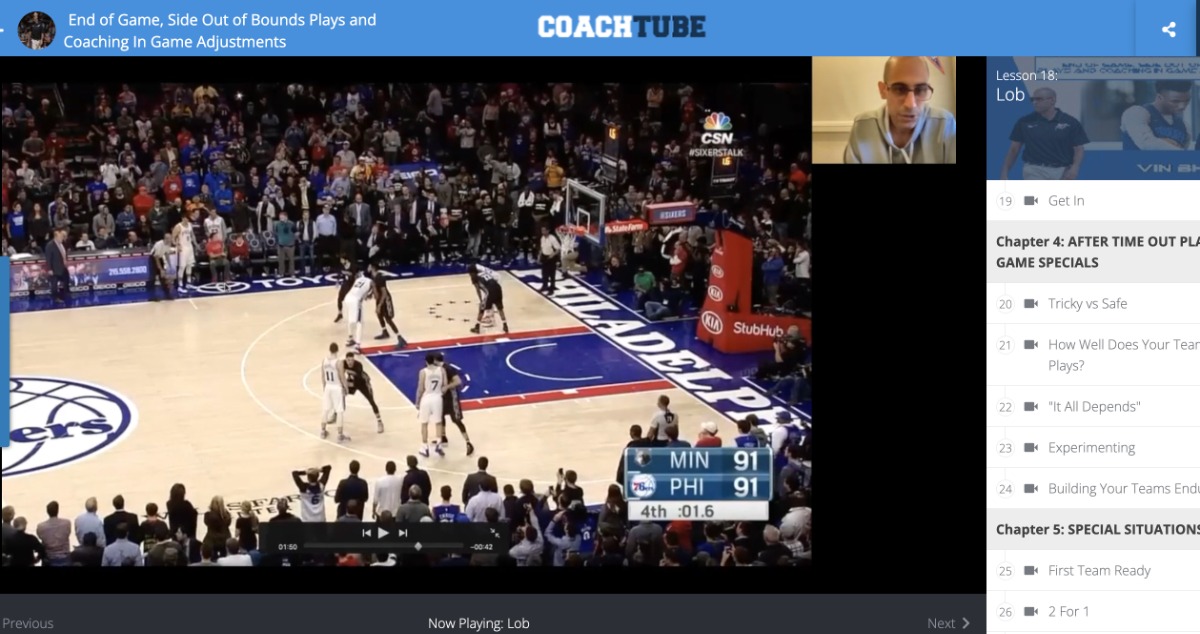Go to the Next lesson

(x=948, y=623)
